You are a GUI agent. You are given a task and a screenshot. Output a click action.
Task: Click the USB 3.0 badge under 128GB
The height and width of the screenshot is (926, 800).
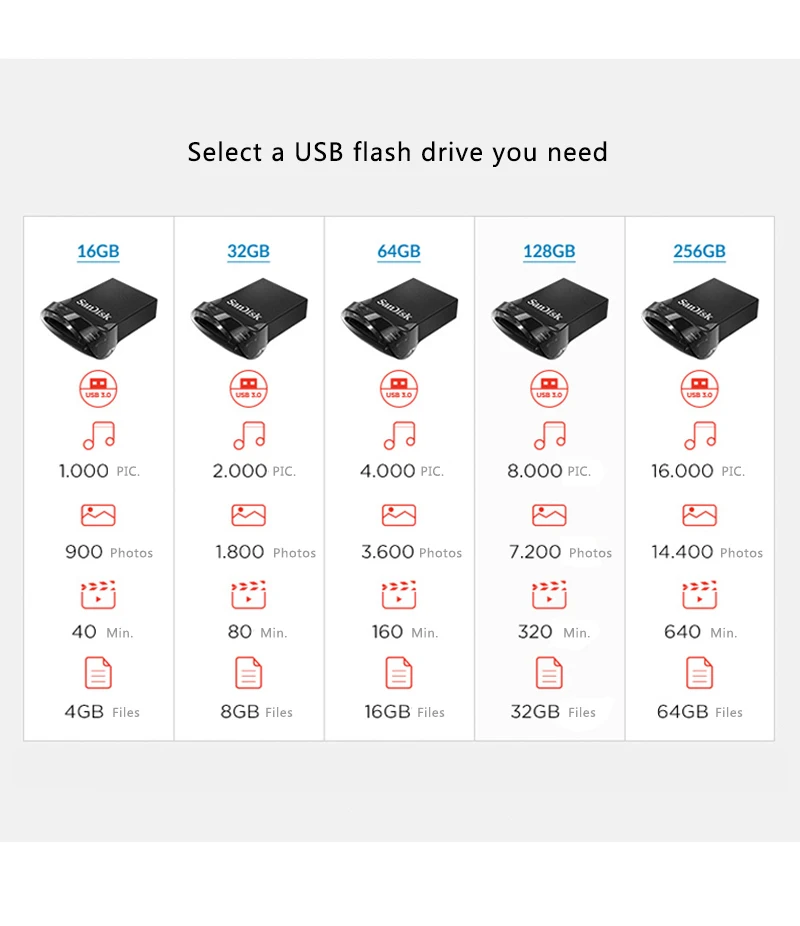tap(549, 389)
